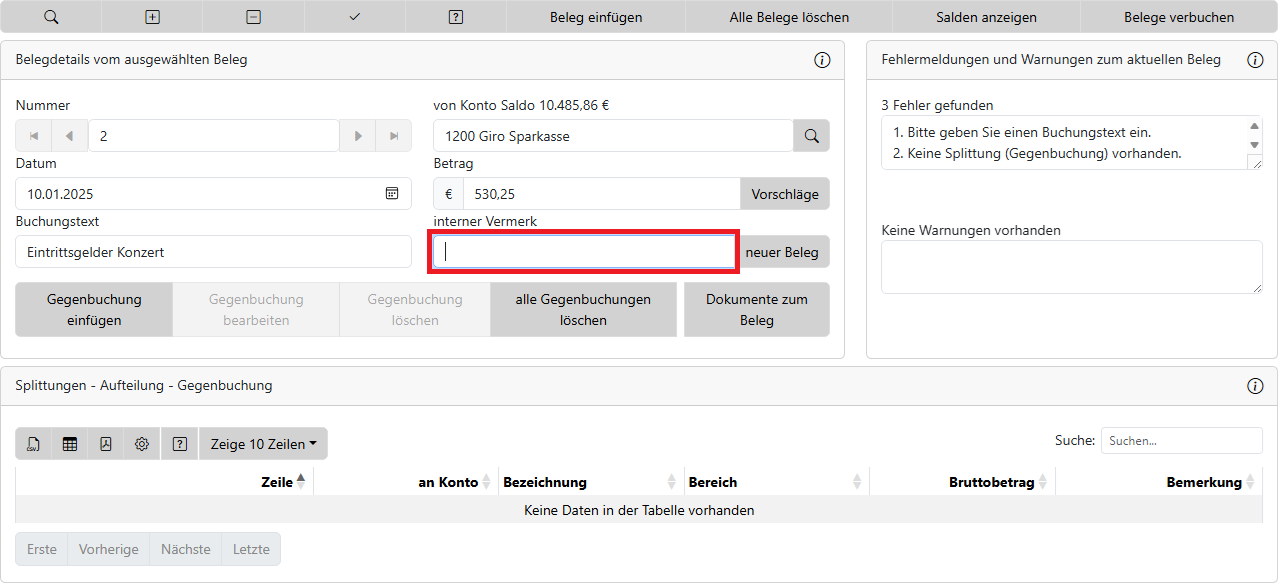Click 'Salden anzeigen' in the top bar

coord(986,17)
